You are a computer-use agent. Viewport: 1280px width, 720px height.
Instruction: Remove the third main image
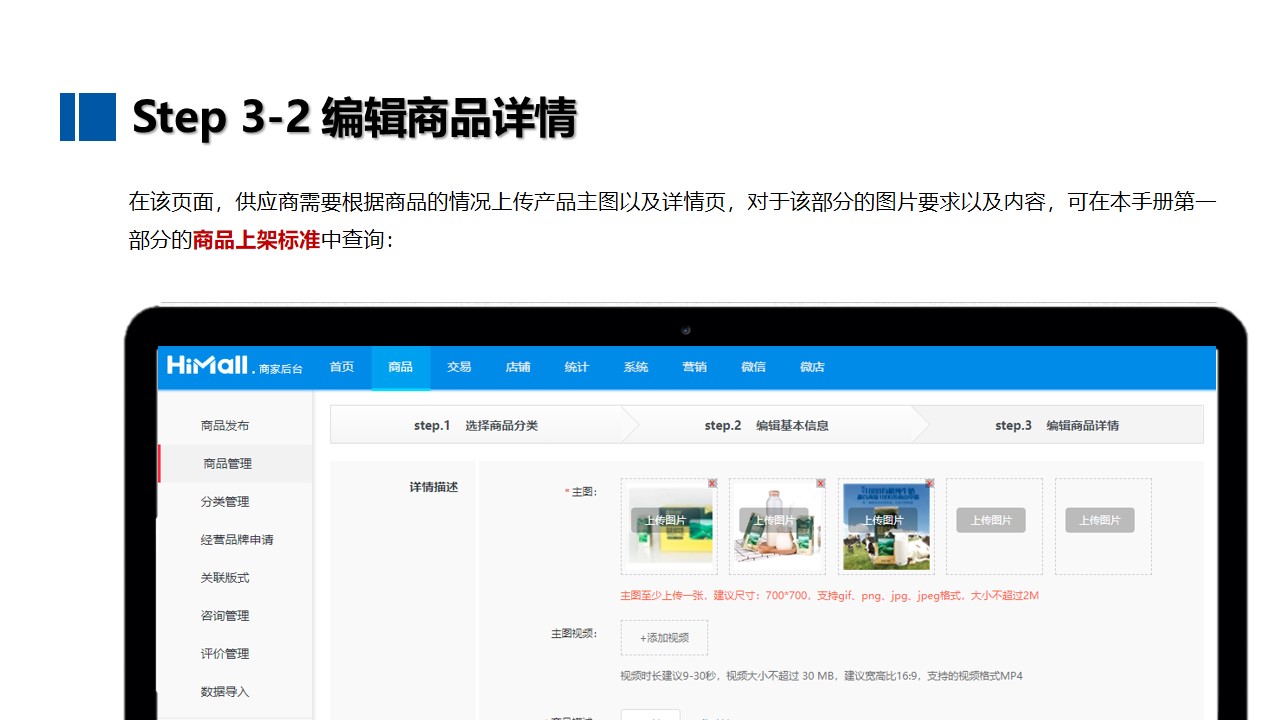point(929,483)
